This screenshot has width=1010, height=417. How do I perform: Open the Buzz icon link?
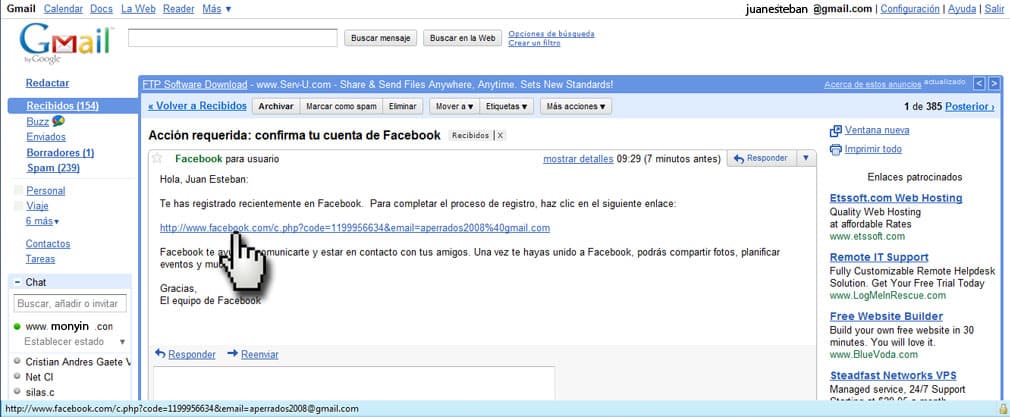pos(58,121)
